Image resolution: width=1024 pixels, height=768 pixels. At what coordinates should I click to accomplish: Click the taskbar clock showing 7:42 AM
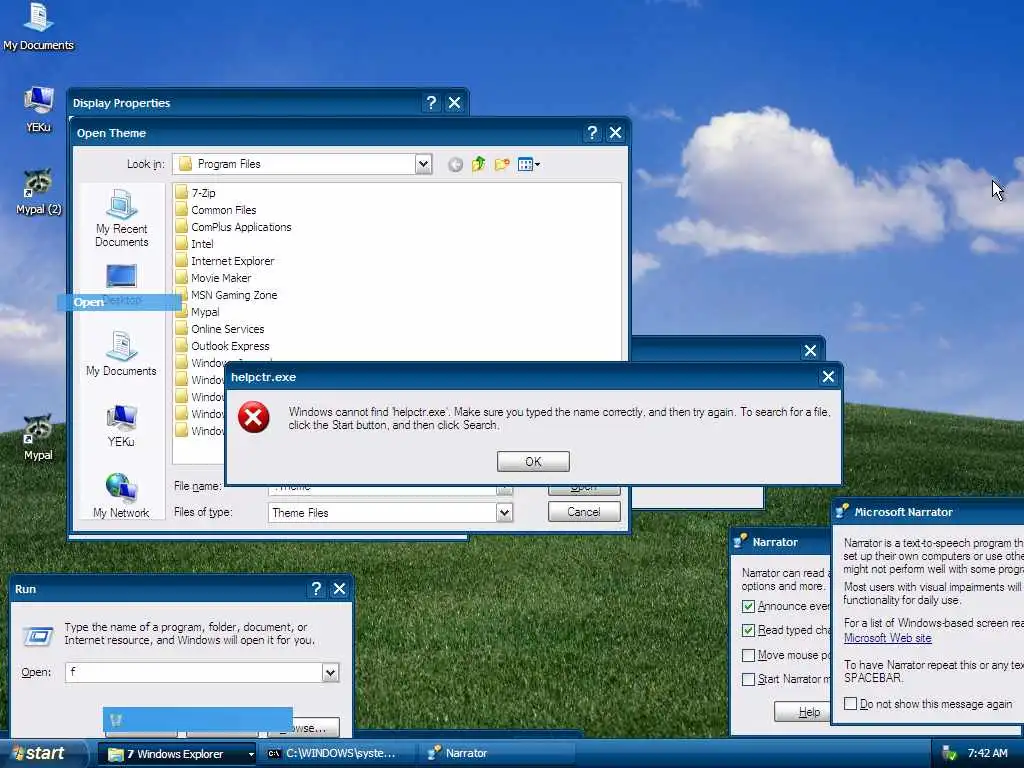[x=987, y=753]
